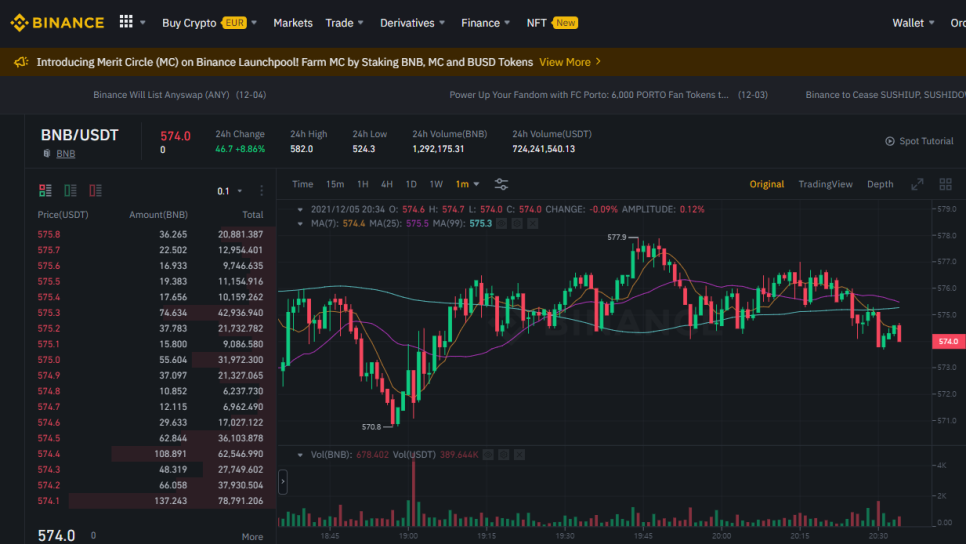Select 1H chart interval
Viewport: 966px width, 544px height.
tap(362, 184)
